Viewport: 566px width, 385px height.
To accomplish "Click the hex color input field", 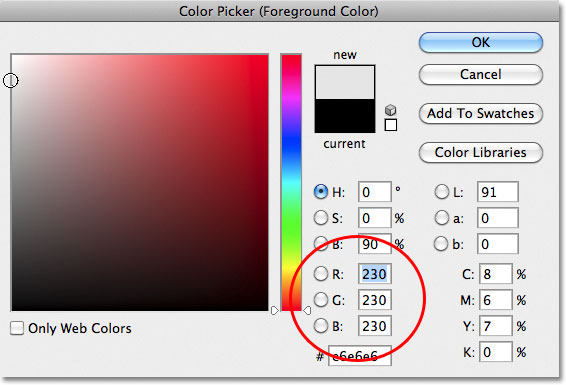I will (360, 355).
